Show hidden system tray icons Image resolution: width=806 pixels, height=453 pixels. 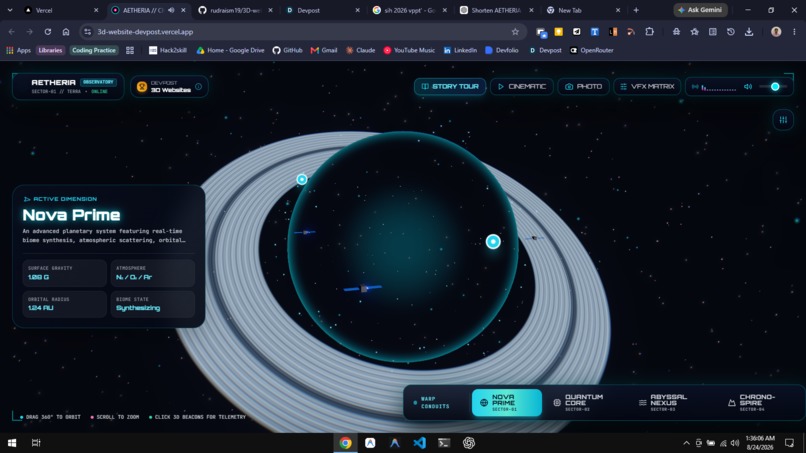686,443
